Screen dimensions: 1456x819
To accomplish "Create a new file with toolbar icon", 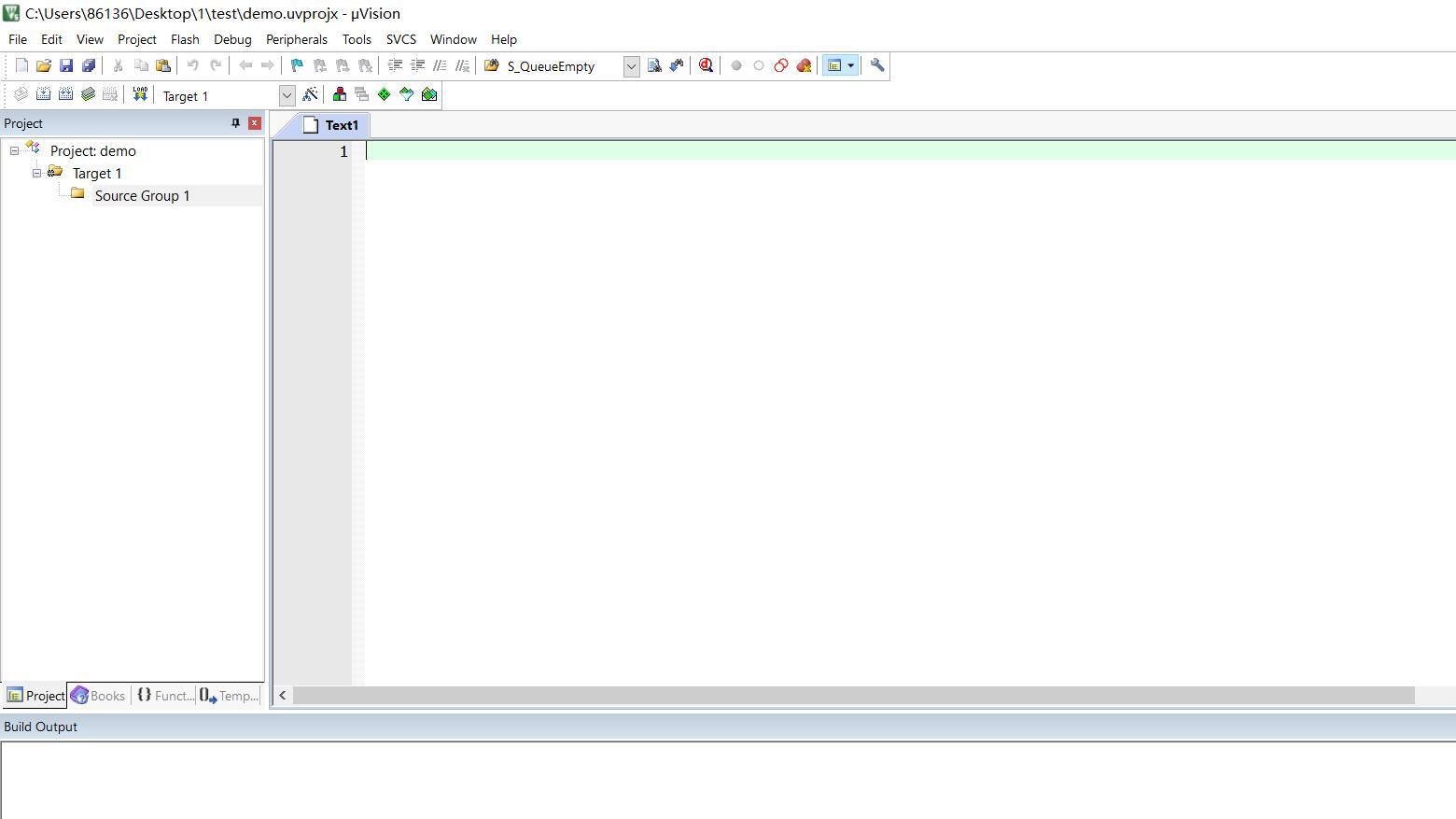I will pyautogui.click(x=21, y=65).
